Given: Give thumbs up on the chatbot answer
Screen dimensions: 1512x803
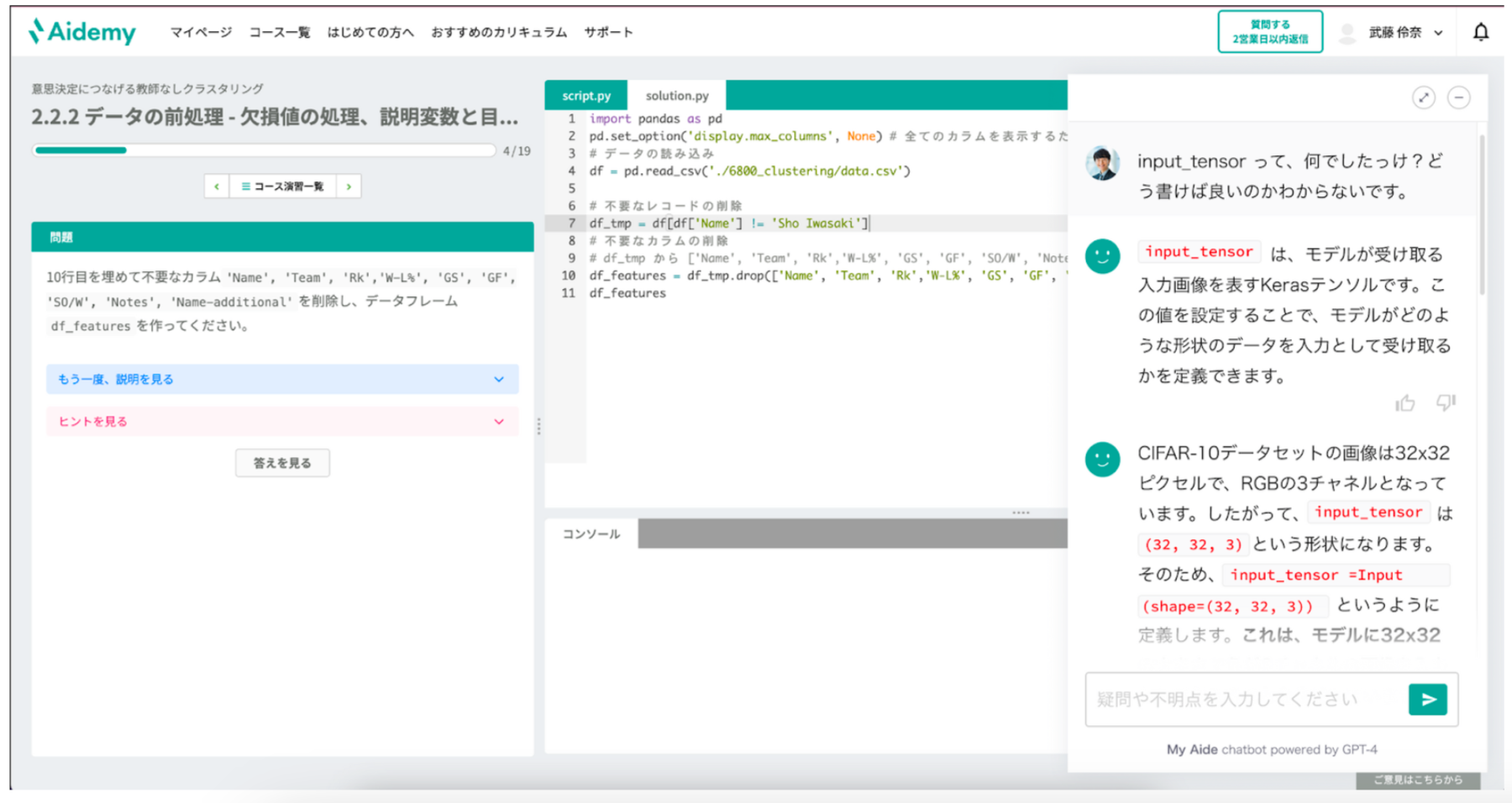Looking at the screenshot, I should point(1406,403).
